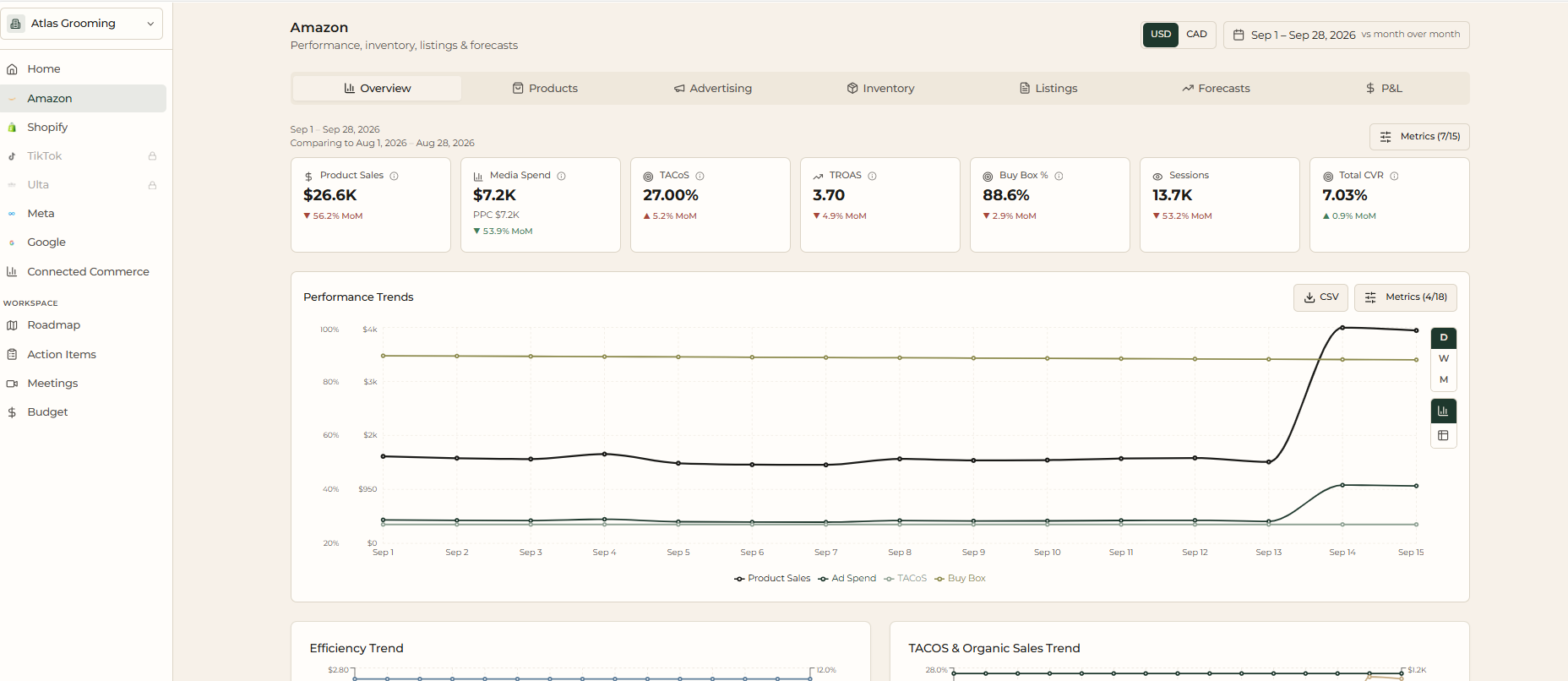Switch to the P&L tab
The height and width of the screenshot is (681, 1568).
coord(1384,88)
